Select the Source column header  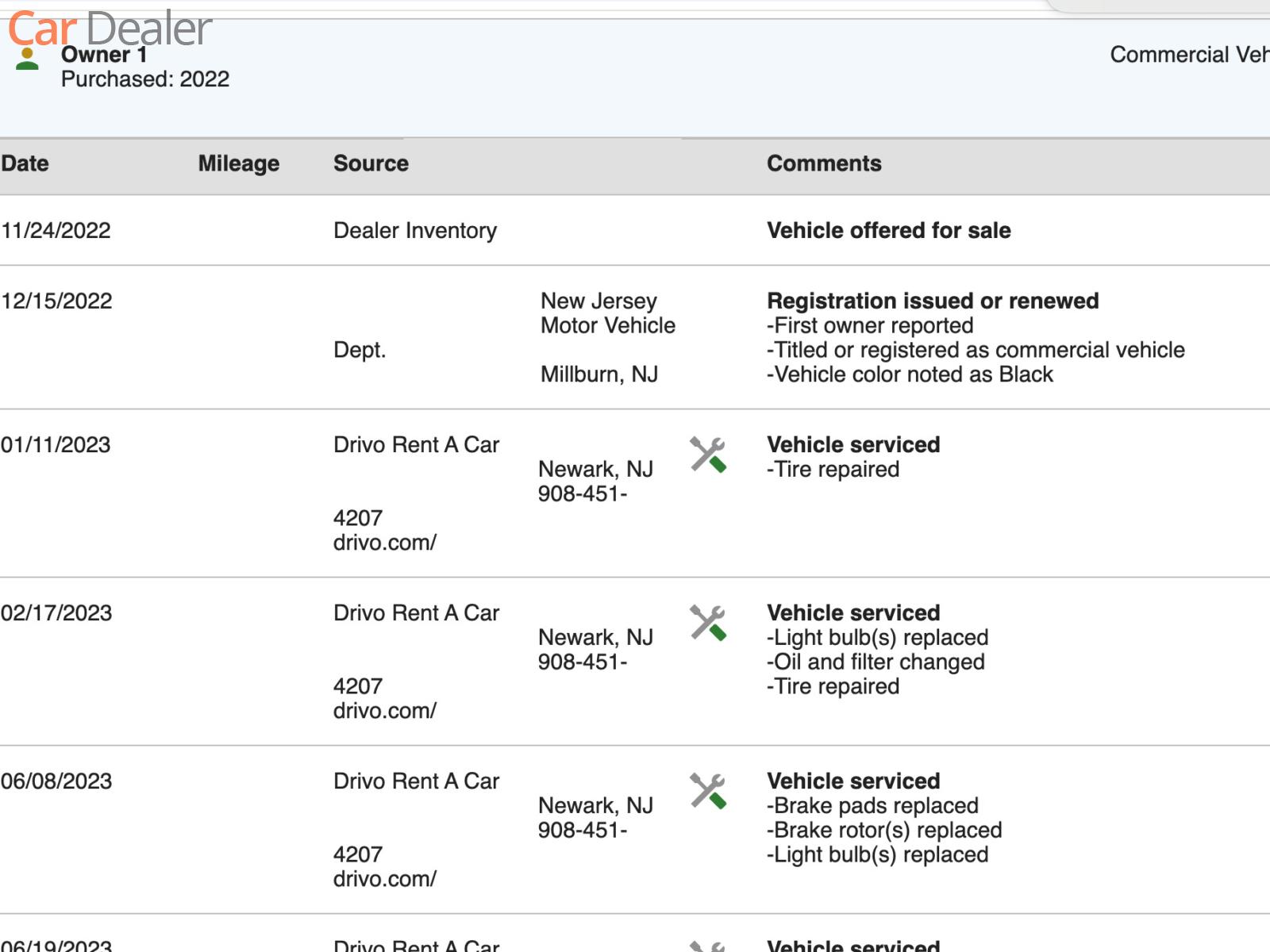pos(371,163)
